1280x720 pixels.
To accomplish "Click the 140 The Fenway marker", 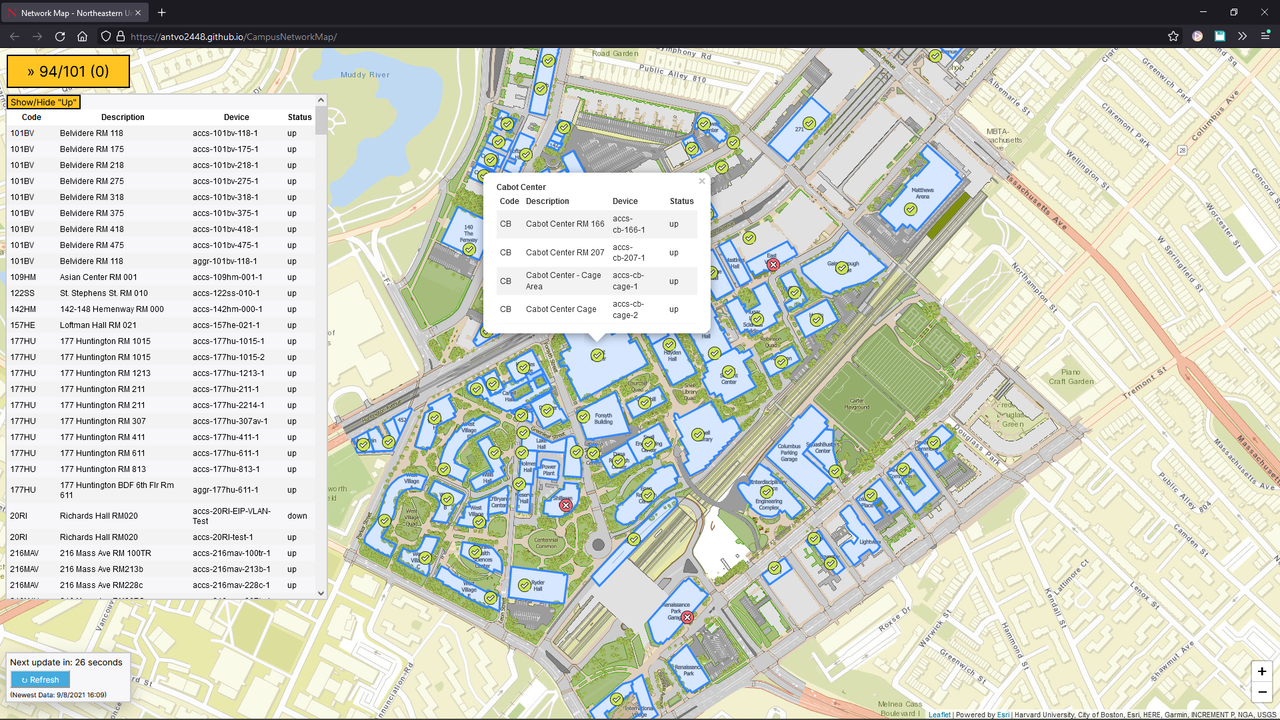I will [468, 248].
